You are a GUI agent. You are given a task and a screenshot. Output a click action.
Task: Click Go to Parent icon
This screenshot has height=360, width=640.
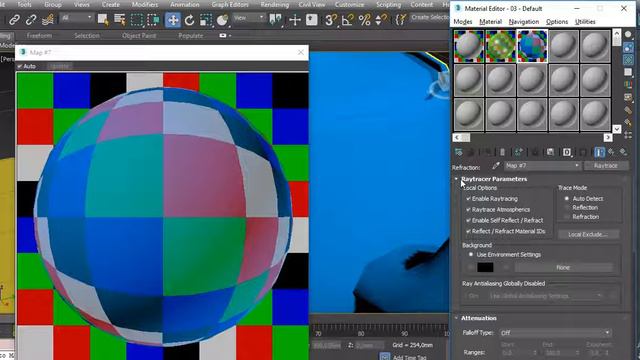[x=611, y=152]
